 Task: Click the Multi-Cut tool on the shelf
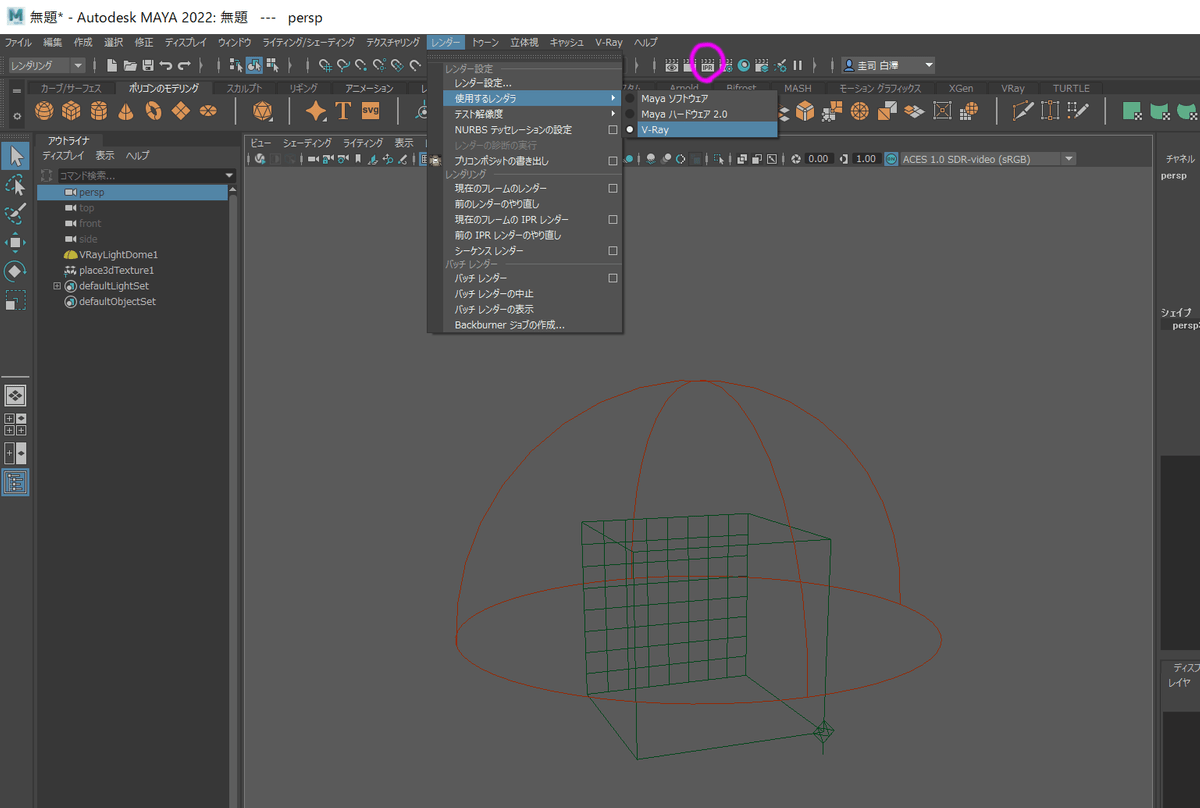click(x=1021, y=110)
